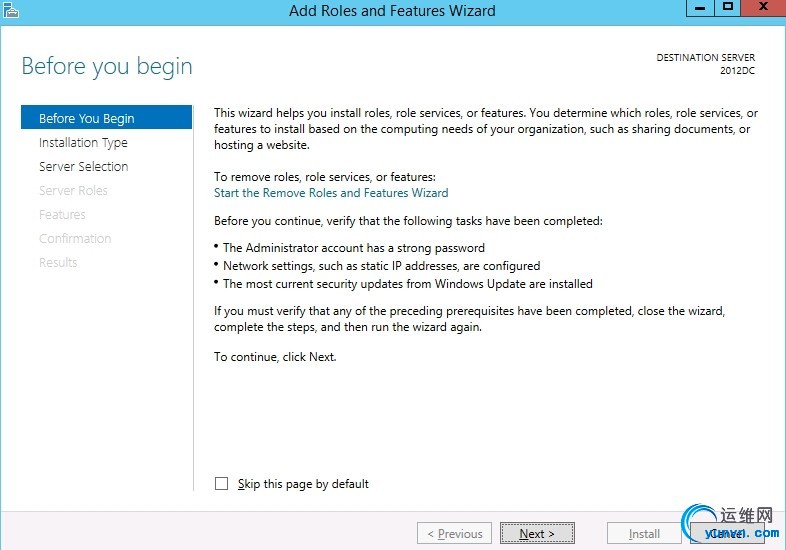786x550 pixels.
Task: Click the Add Roles and Features Wizard title bar
Action: 392,11
